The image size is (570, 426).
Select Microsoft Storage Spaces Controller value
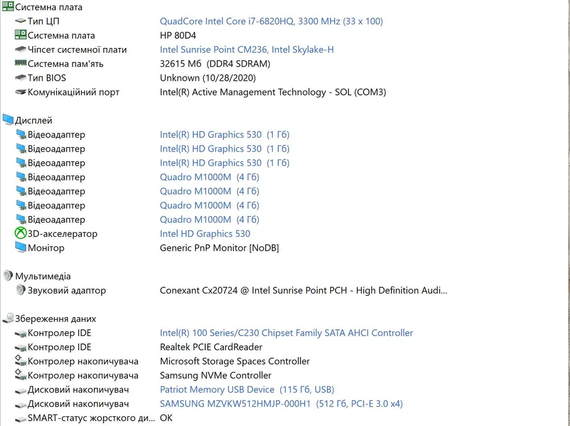point(234,361)
